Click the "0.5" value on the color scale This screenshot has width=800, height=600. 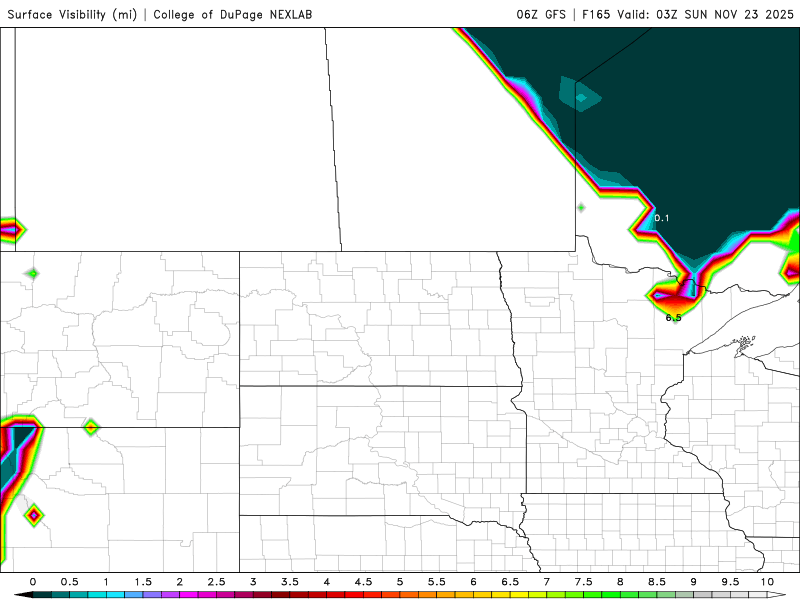(x=69, y=582)
